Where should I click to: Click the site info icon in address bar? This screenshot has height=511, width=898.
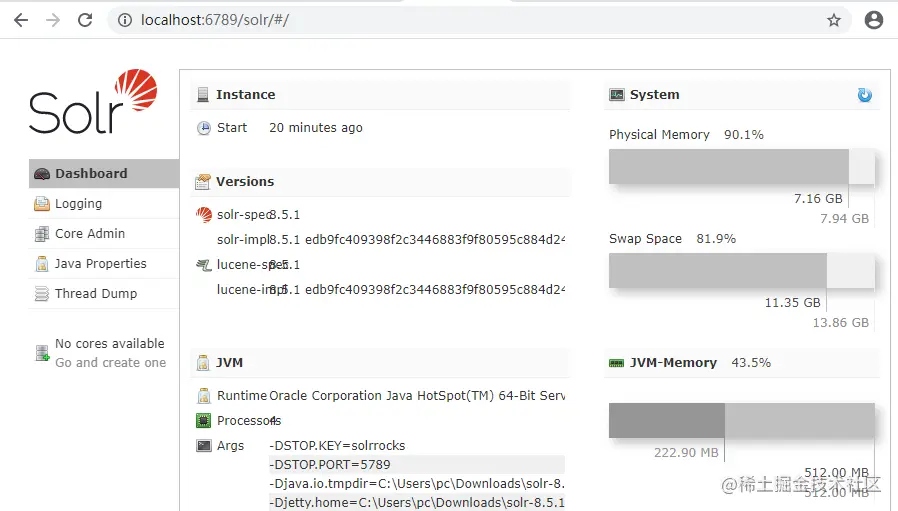(x=124, y=20)
